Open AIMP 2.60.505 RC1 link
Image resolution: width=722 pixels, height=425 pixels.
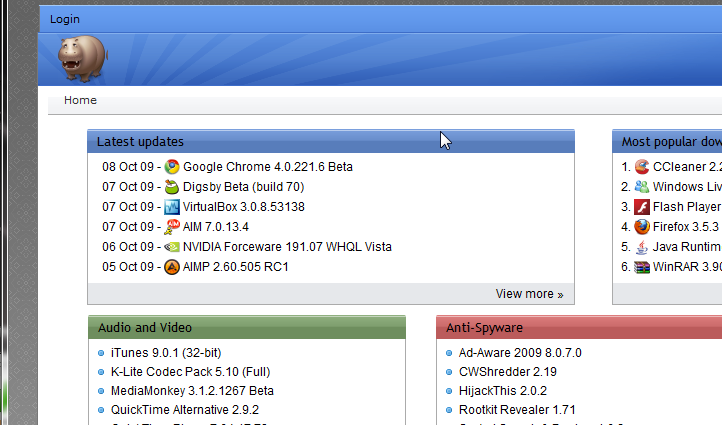pos(236,267)
